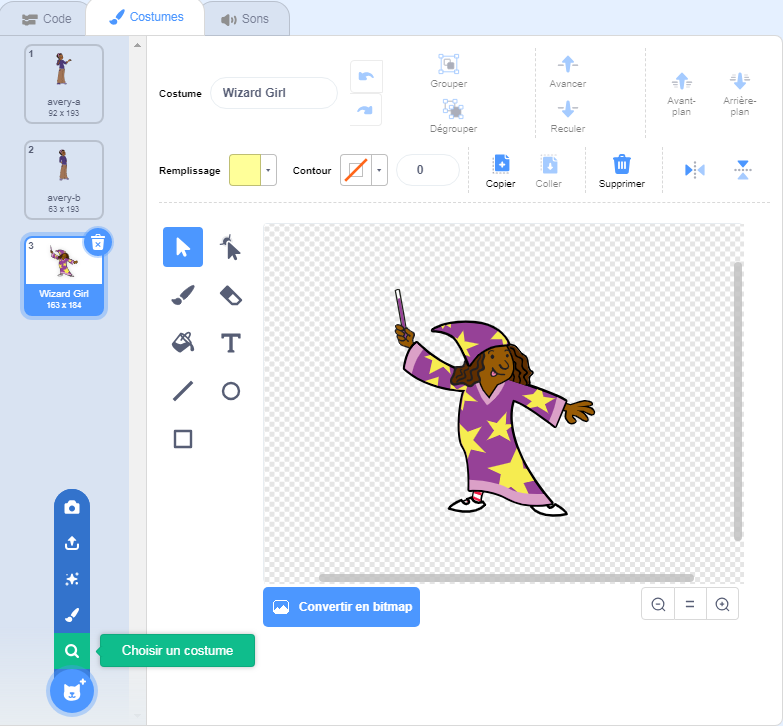Flip costume vertically
This screenshot has height=726, width=783.
pos(742,170)
